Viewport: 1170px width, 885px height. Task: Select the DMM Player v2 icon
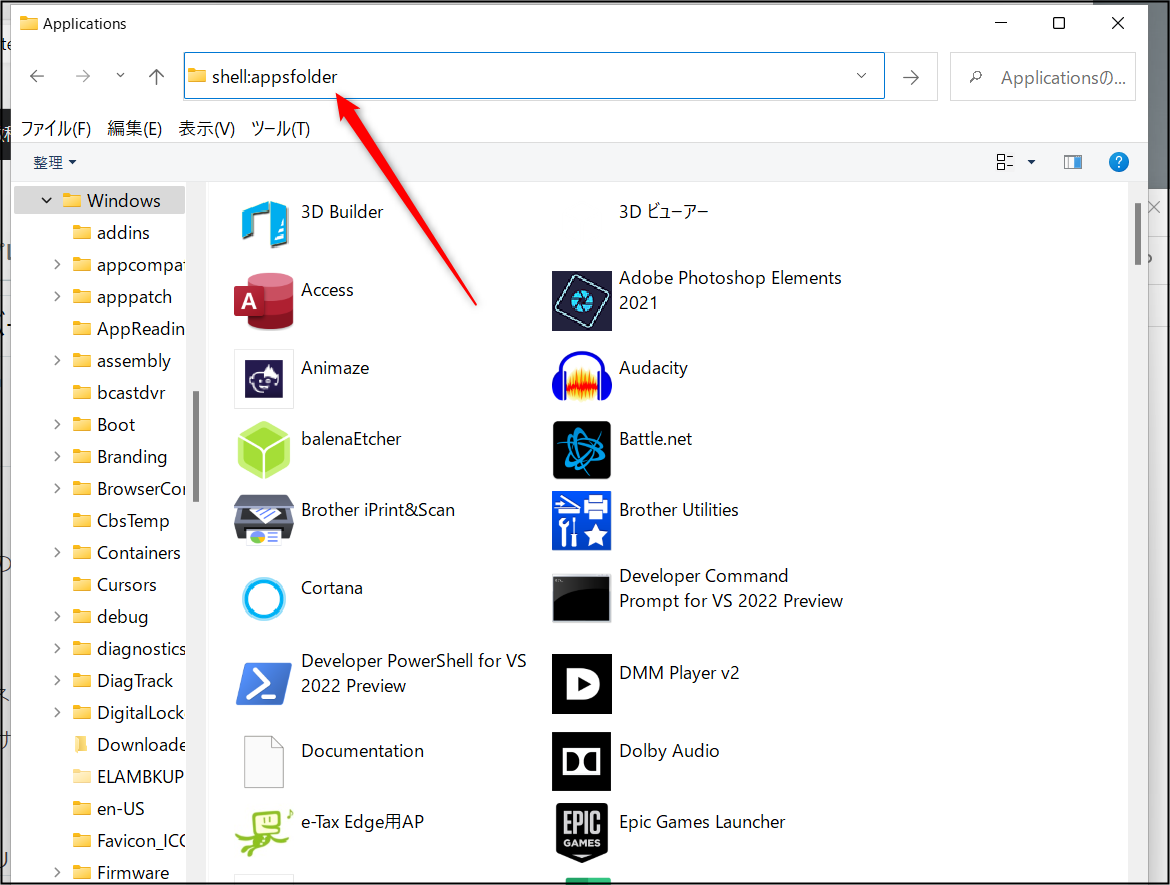[x=582, y=684]
